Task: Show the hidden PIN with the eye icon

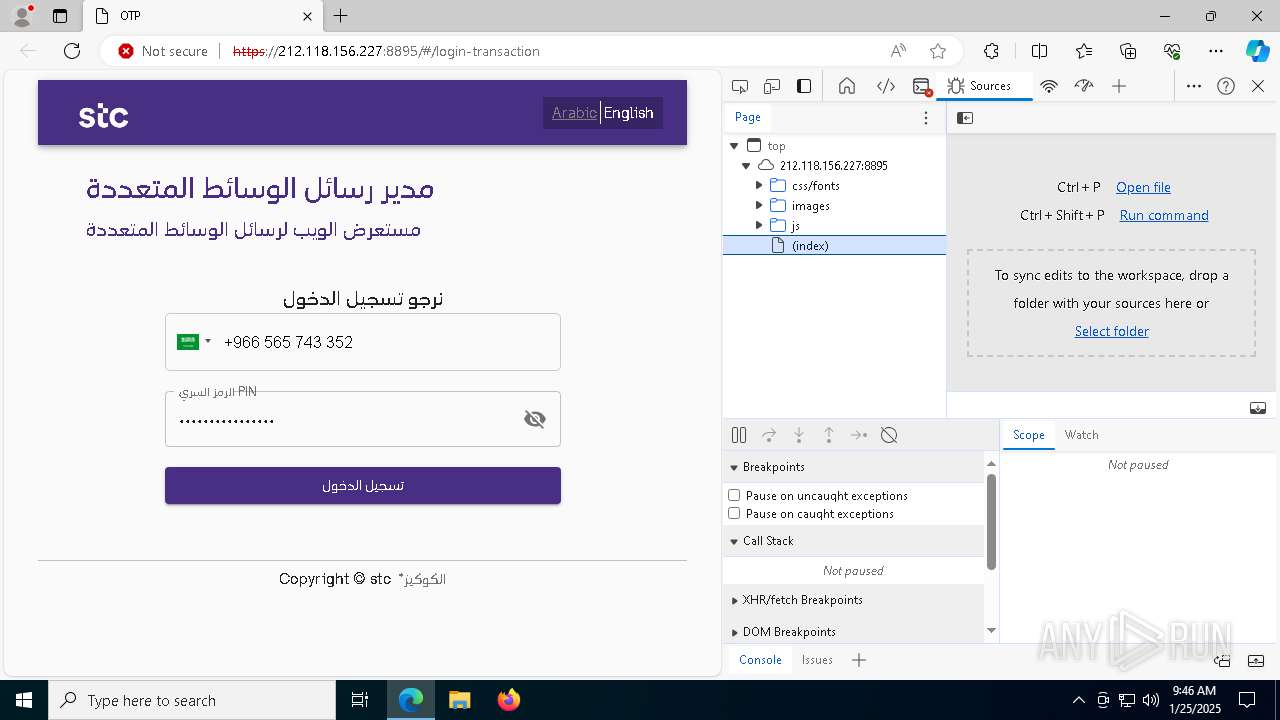Action: tap(535, 419)
